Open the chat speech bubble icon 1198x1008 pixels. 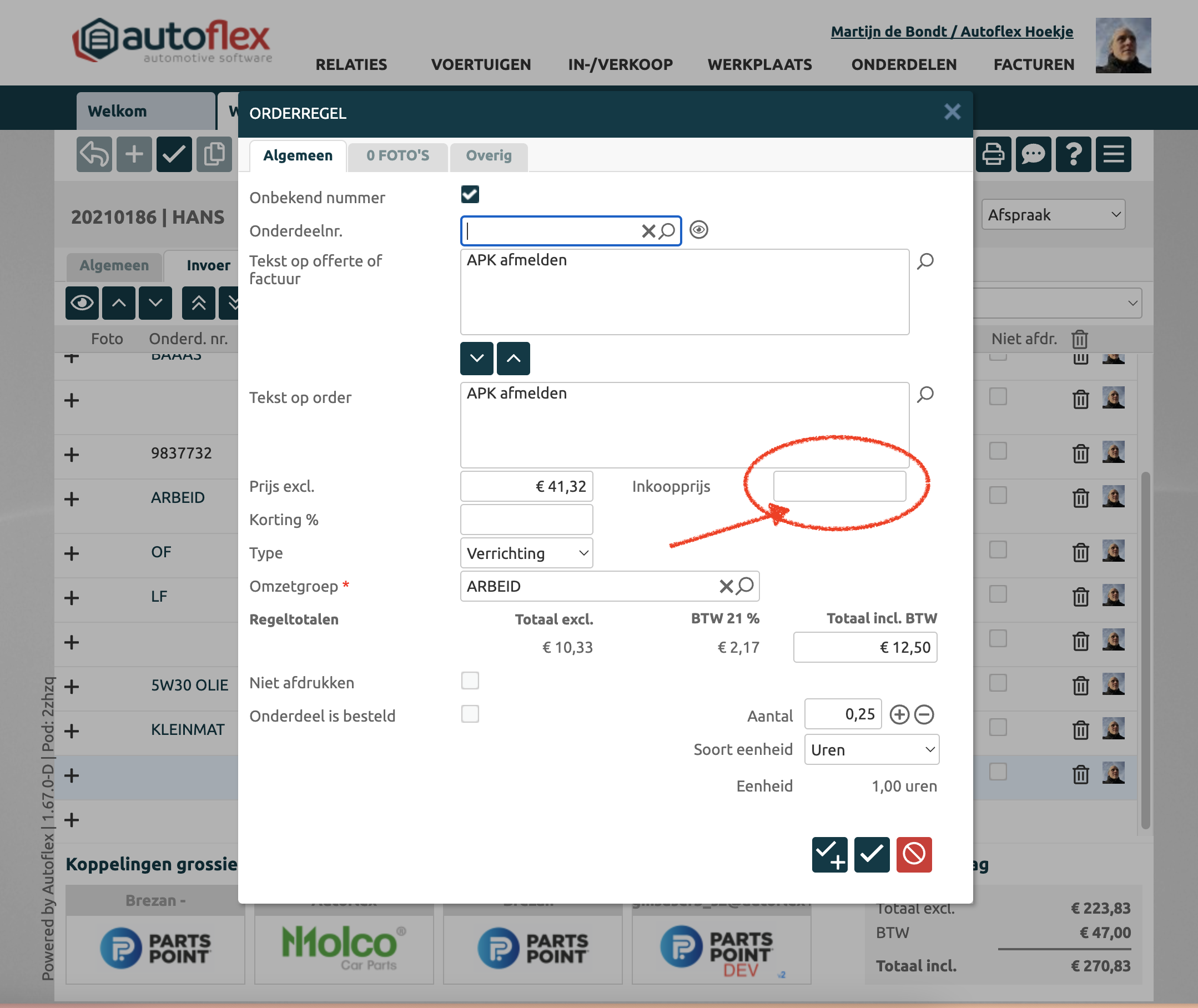click(x=1033, y=154)
